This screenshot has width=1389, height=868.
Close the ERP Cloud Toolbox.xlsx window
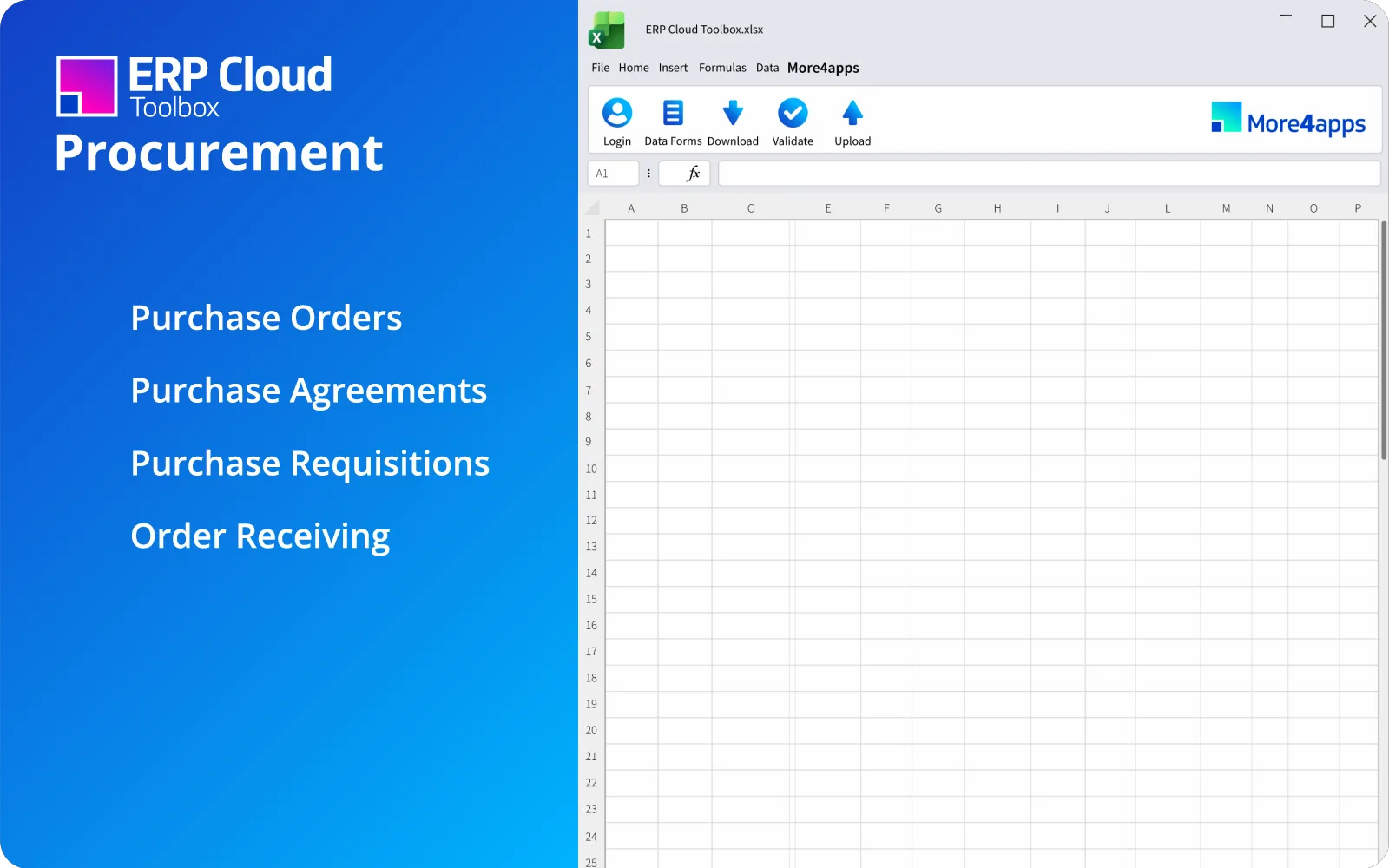tap(1370, 21)
